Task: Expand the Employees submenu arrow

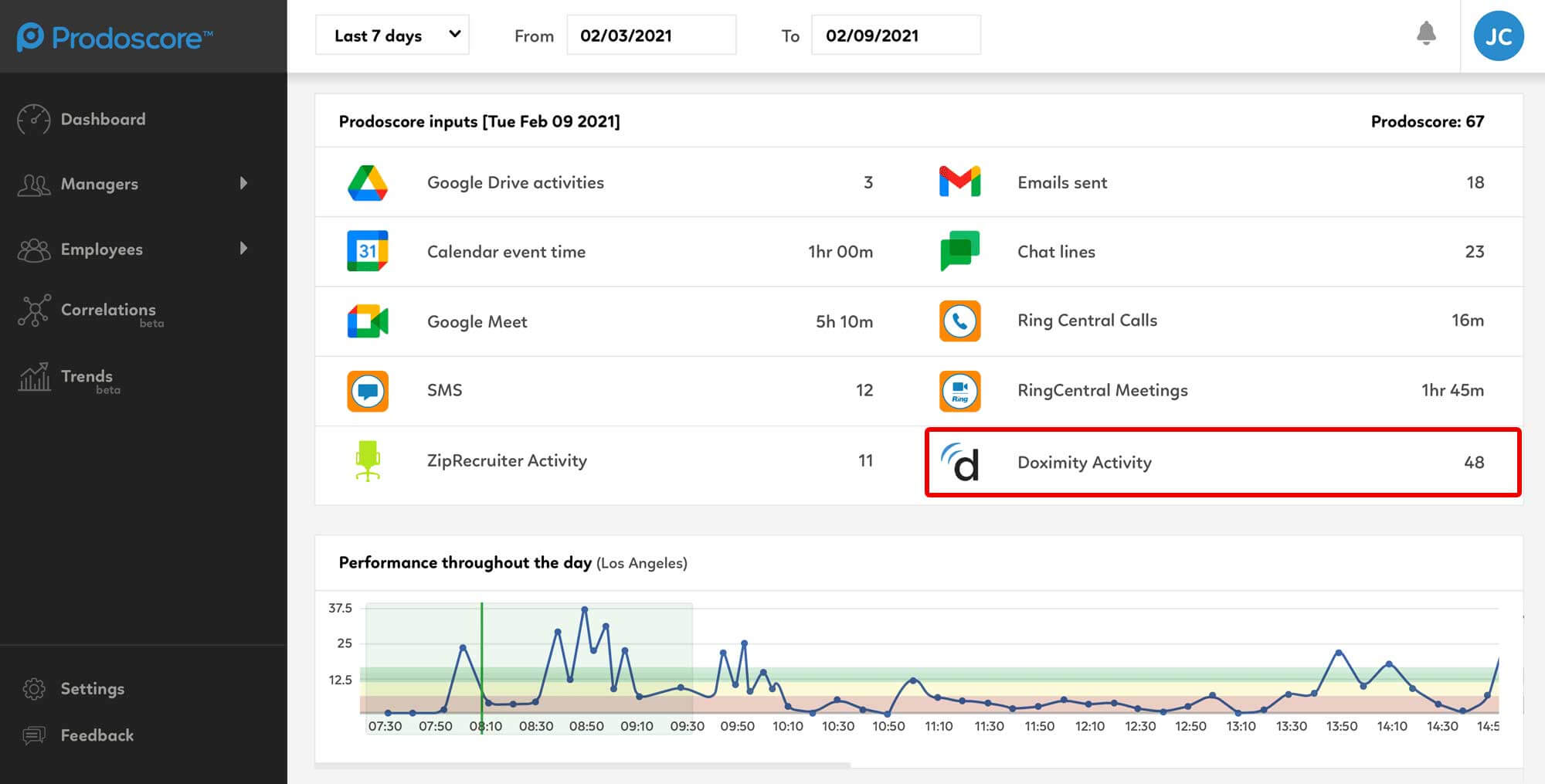Action: pyautogui.click(x=244, y=248)
